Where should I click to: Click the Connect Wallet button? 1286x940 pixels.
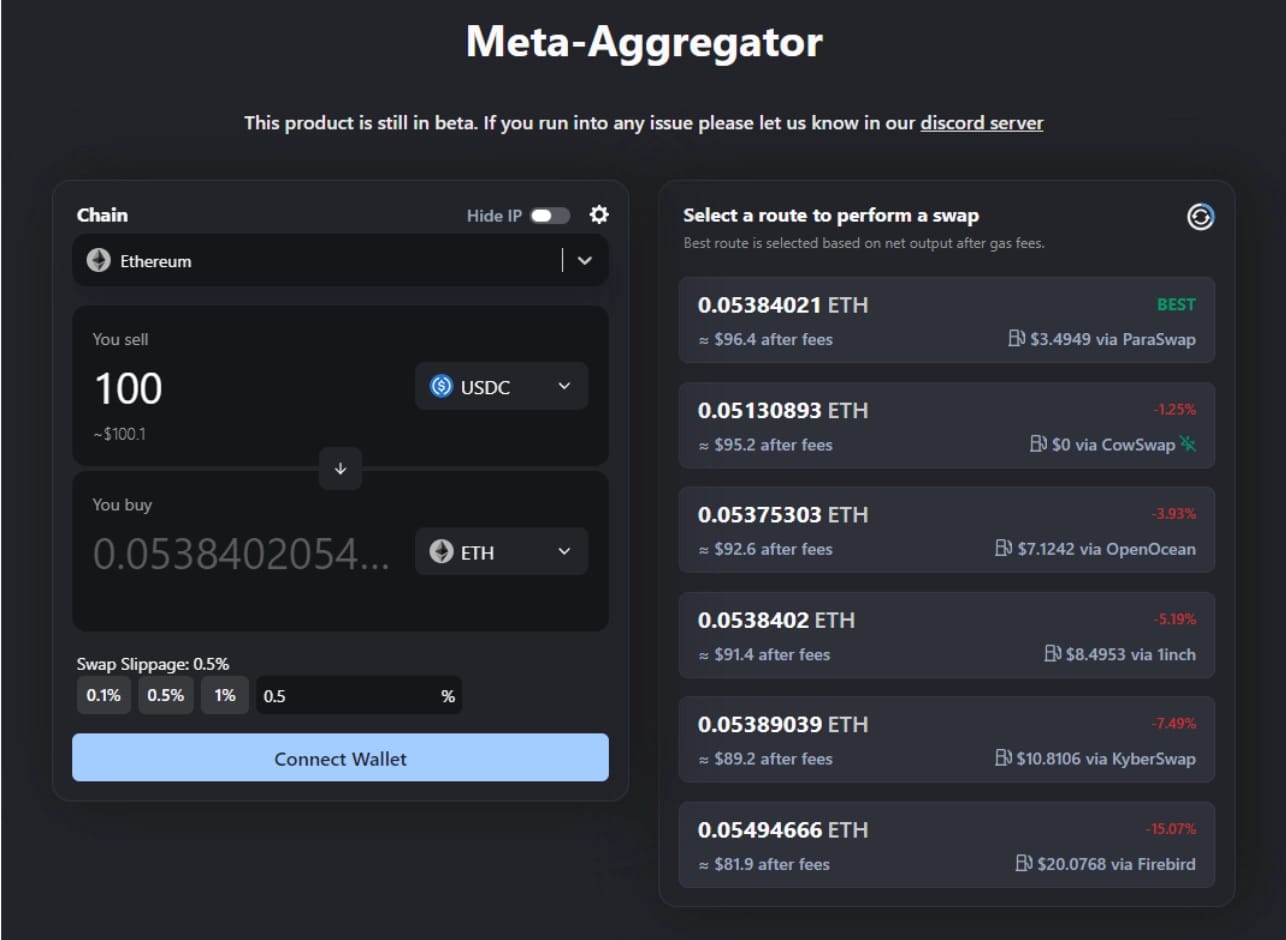pos(340,758)
